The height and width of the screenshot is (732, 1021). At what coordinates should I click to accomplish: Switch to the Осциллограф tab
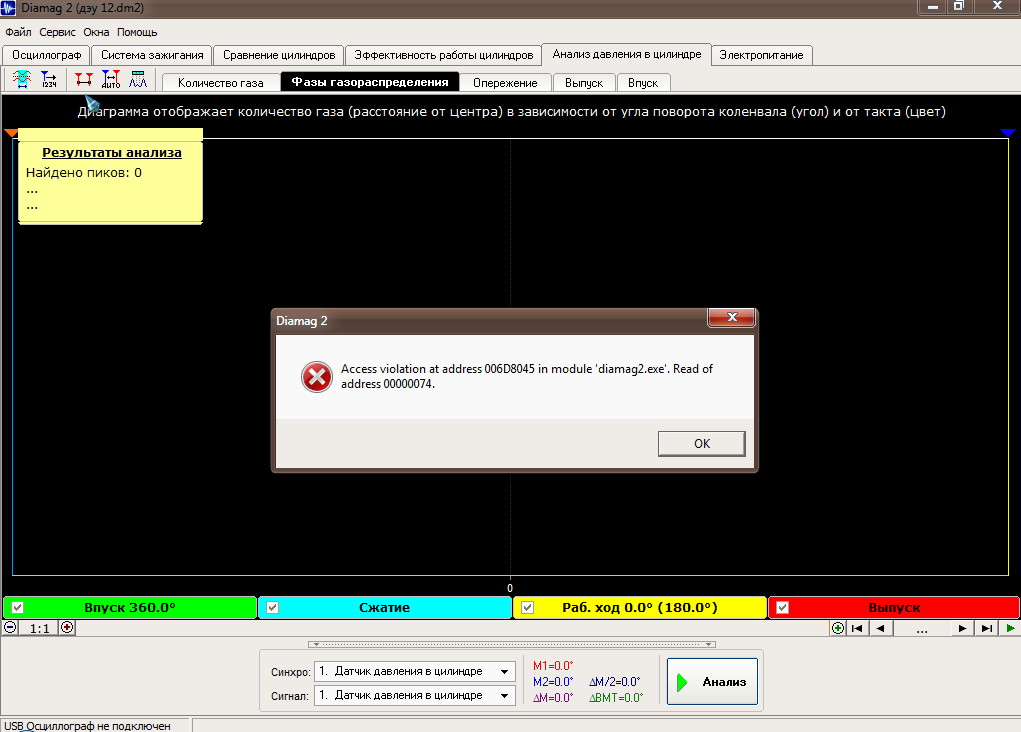tap(46, 55)
